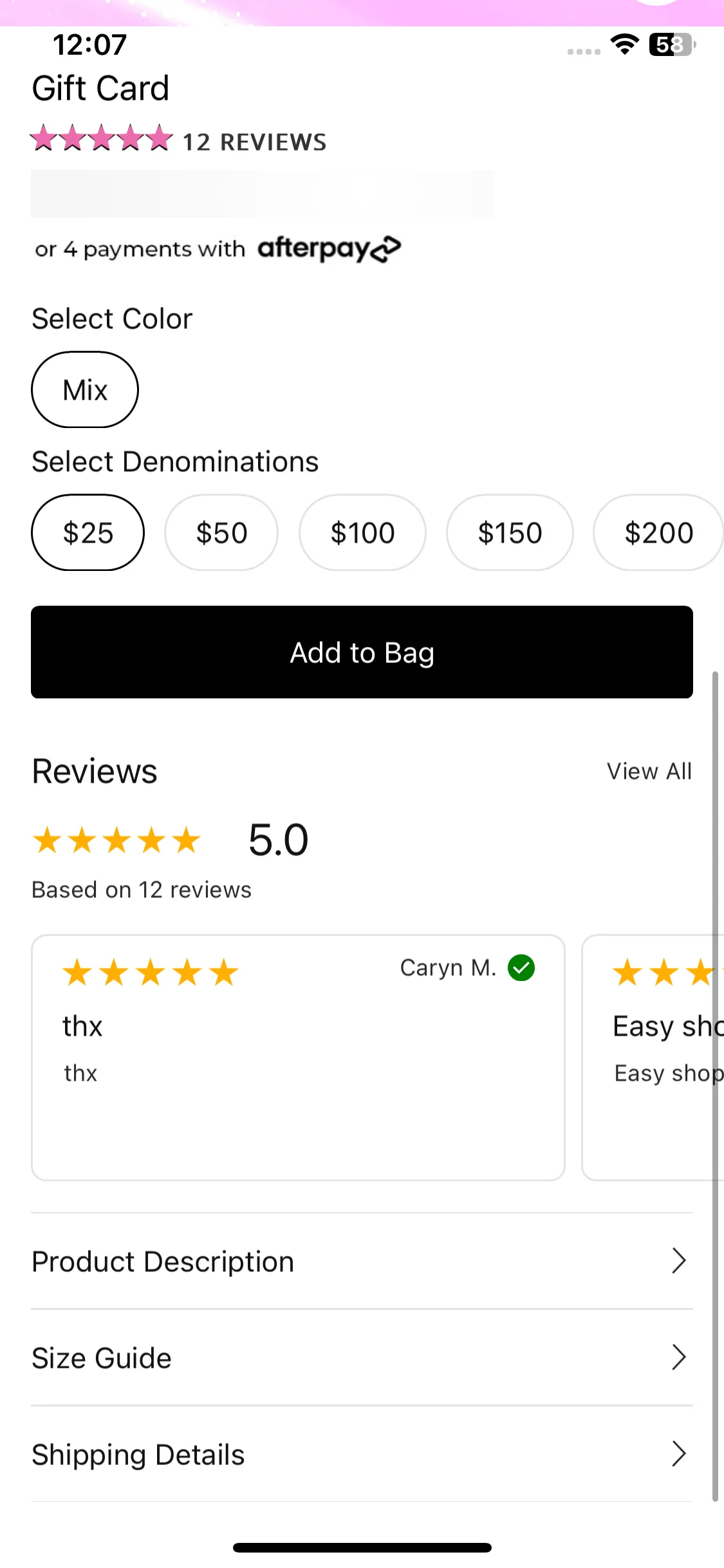Tap Caryn M.'s green verified checkmark badge
724x1568 pixels.
pos(521,967)
